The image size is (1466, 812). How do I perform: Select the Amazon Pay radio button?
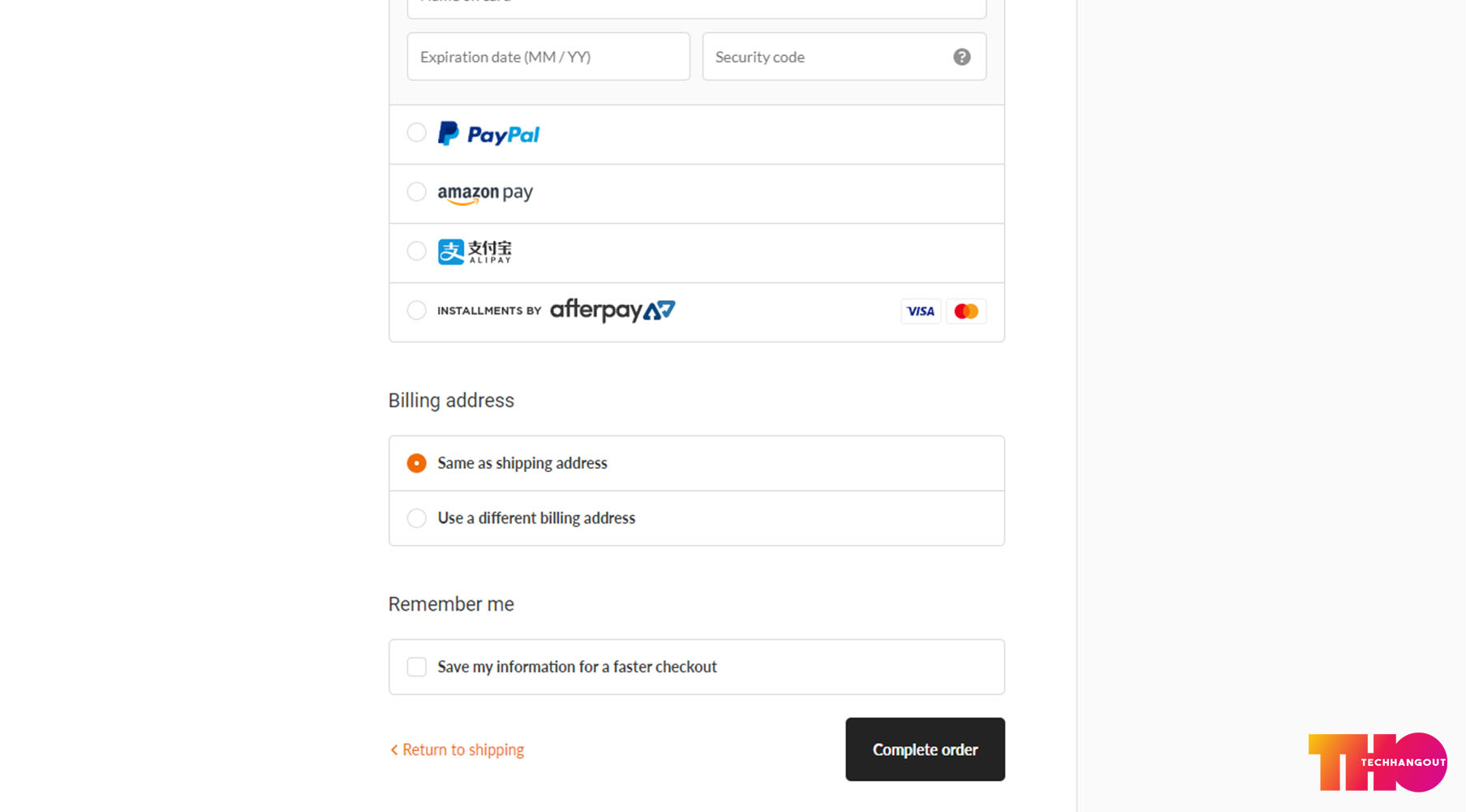416,191
